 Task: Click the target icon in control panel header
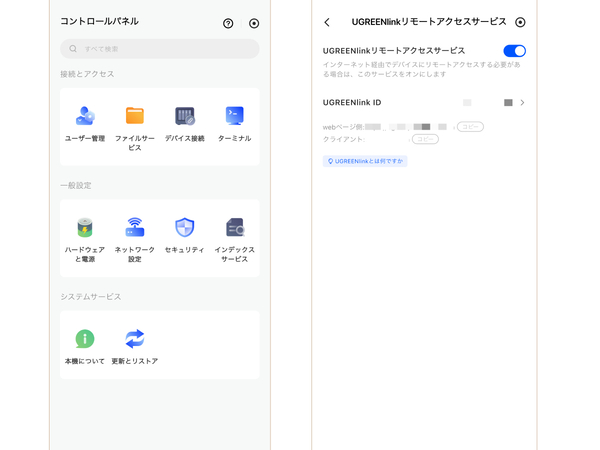[x=254, y=23]
